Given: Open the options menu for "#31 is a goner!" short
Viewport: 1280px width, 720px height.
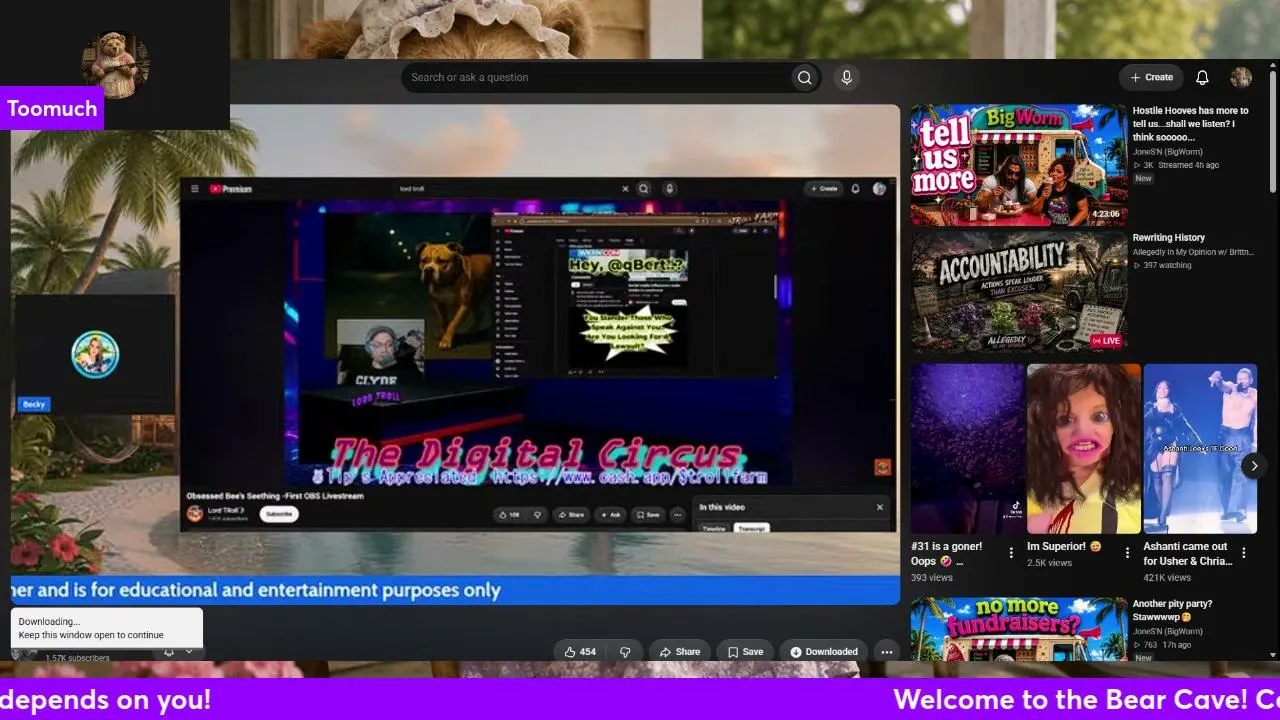Looking at the screenshot, I should (x=1011, y=553).
